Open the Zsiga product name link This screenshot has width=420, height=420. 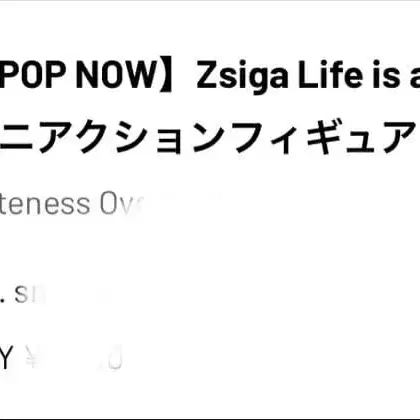(241, 76)
